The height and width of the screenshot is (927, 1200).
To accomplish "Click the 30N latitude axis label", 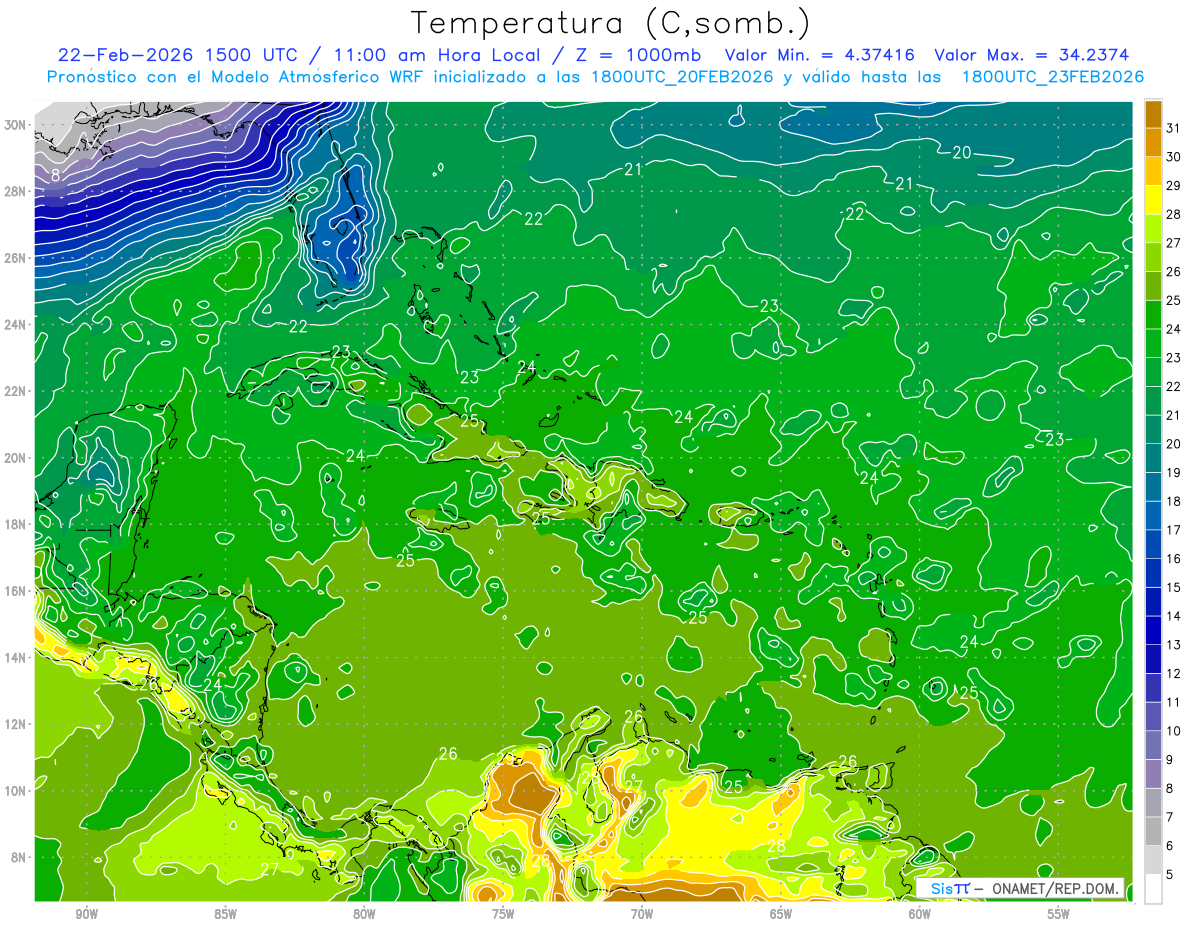I will [16, 125].
